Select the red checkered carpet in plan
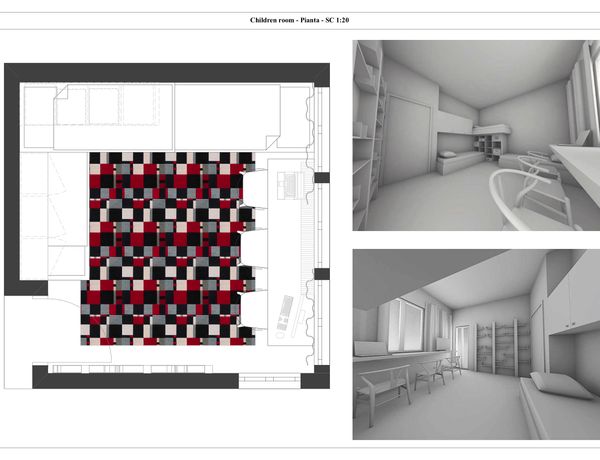Image resolution: width=600 pixels, height=460 pixels. tap(170, 247)
